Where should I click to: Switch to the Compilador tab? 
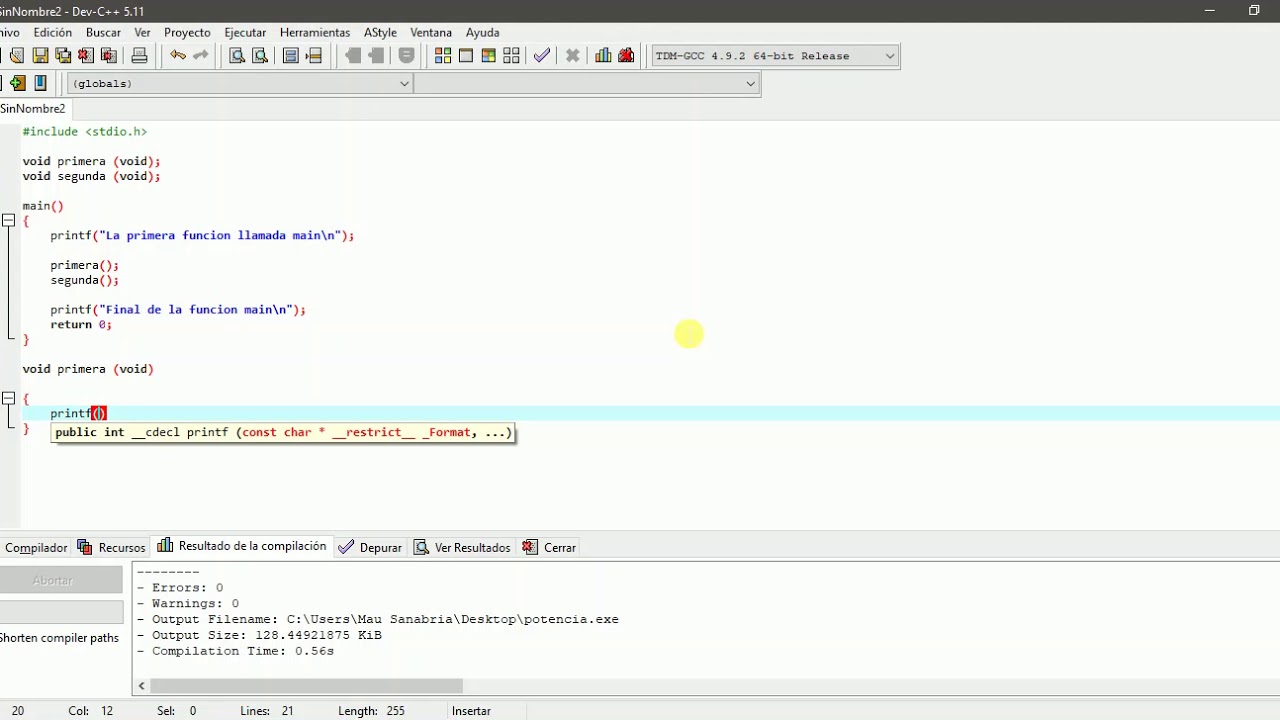[x=35, y=547]
